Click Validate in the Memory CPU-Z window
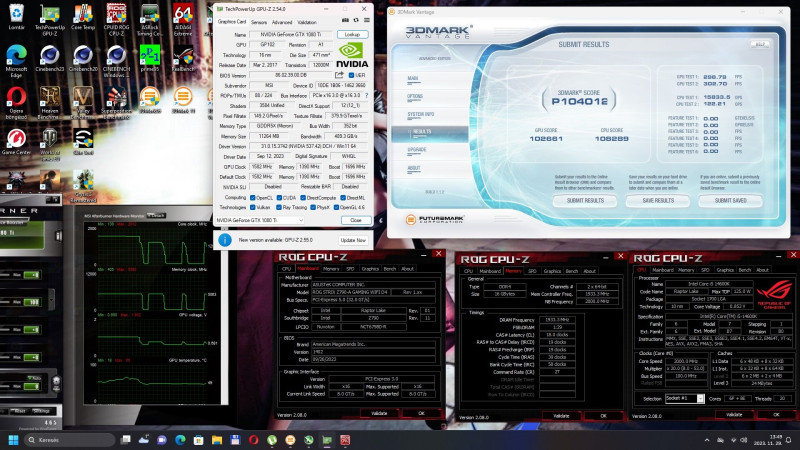This screenshot has width=800, height=450. pos(561,416)
